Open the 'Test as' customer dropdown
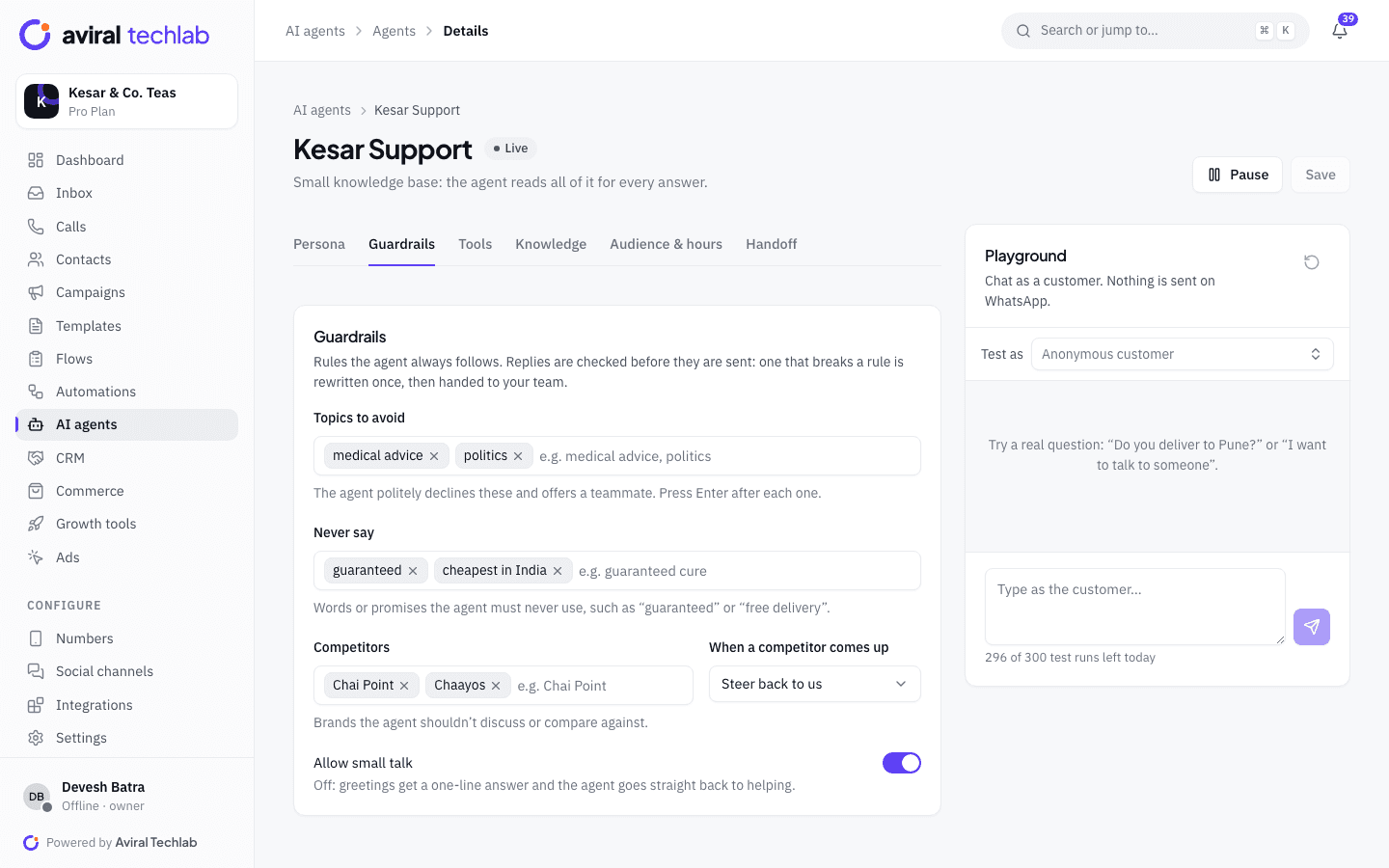The image size is (1389, 868). (x=1183, y=354)
